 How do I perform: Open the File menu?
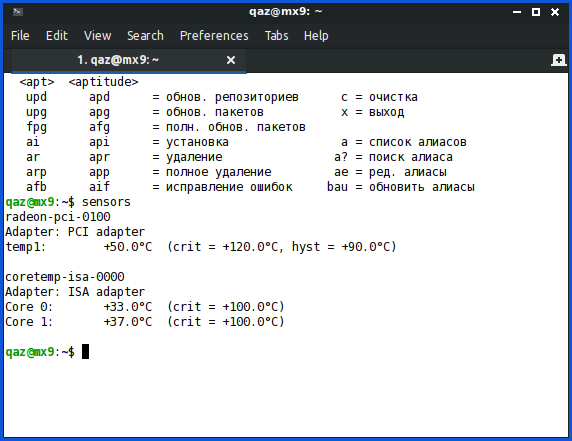(x=20, y=36)
